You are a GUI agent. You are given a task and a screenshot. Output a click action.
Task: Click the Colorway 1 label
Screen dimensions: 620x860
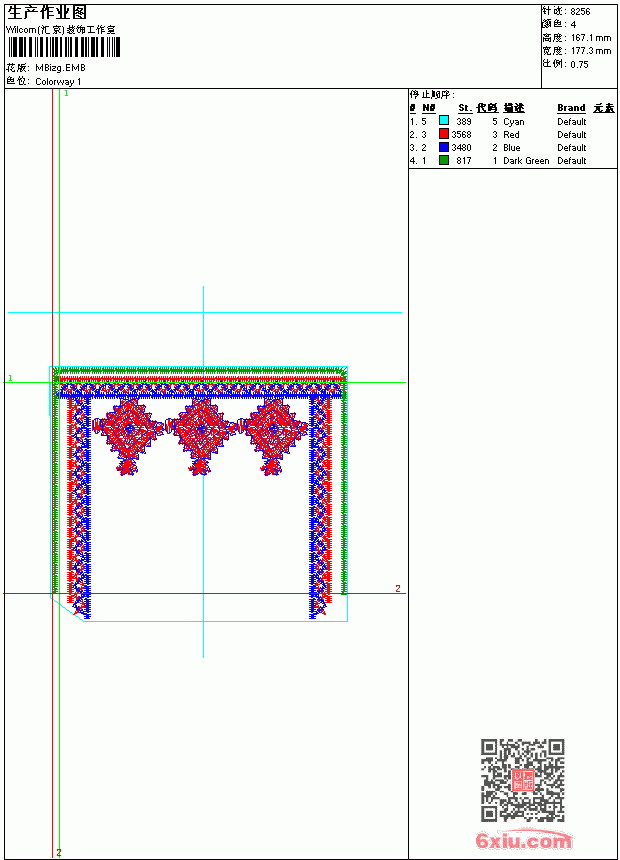58,82
